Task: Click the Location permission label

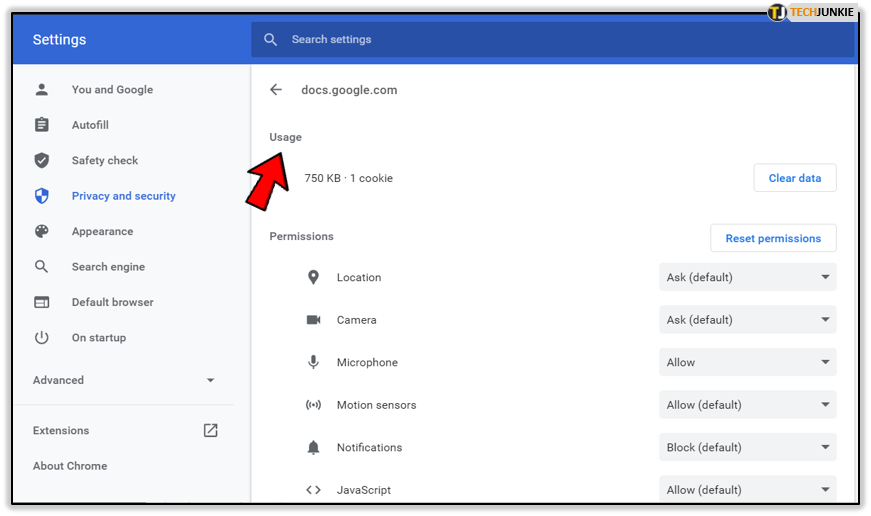Action: tap(359, 277)
